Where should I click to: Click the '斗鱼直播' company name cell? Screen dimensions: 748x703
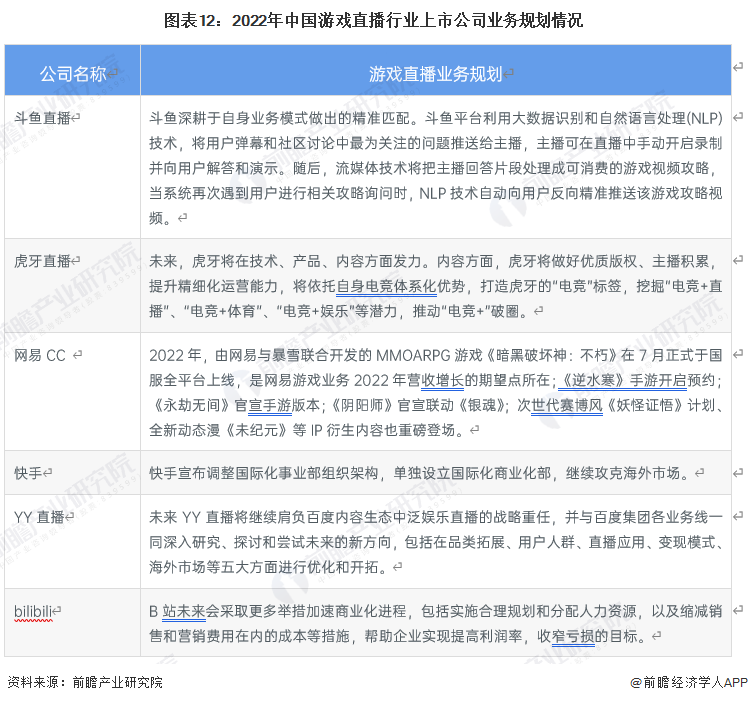pos(73,167)
